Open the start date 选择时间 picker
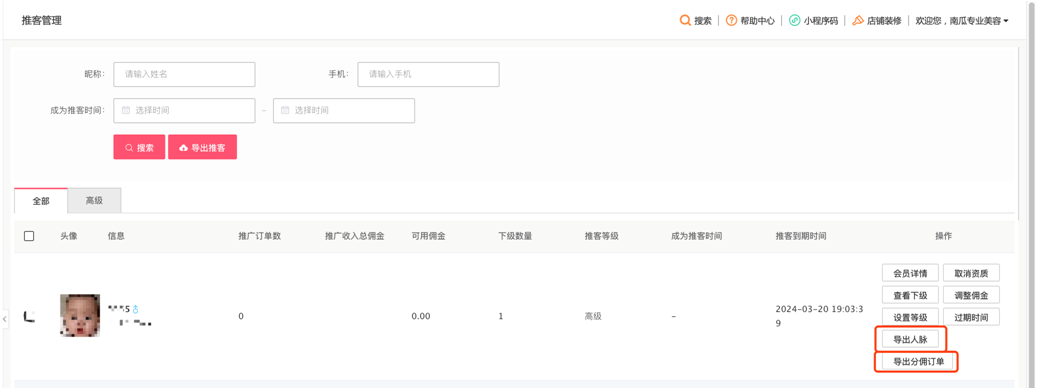Image resolution: width=1037 pixels, height=389 pixels. (x=185, y=110)
